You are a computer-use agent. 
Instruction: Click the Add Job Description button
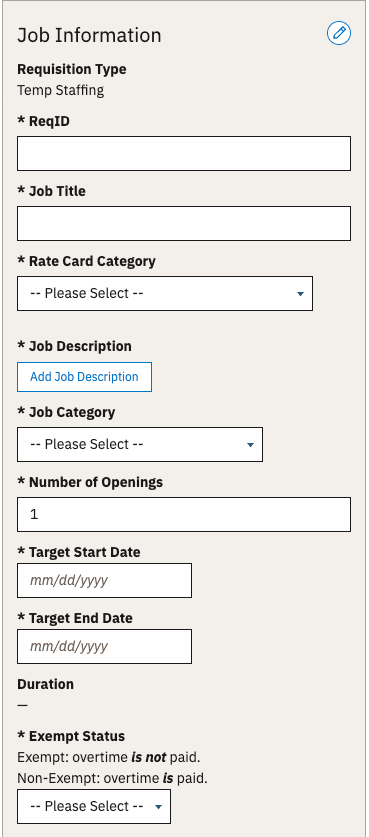tap(84, 377)
